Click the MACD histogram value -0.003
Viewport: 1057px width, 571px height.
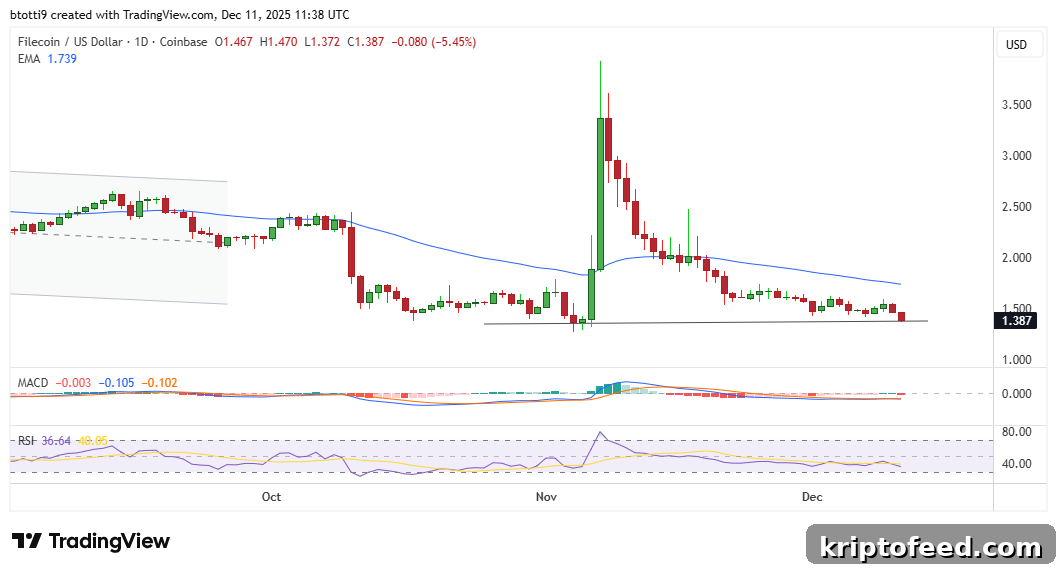pyautogui.click(x=73, y=383)
